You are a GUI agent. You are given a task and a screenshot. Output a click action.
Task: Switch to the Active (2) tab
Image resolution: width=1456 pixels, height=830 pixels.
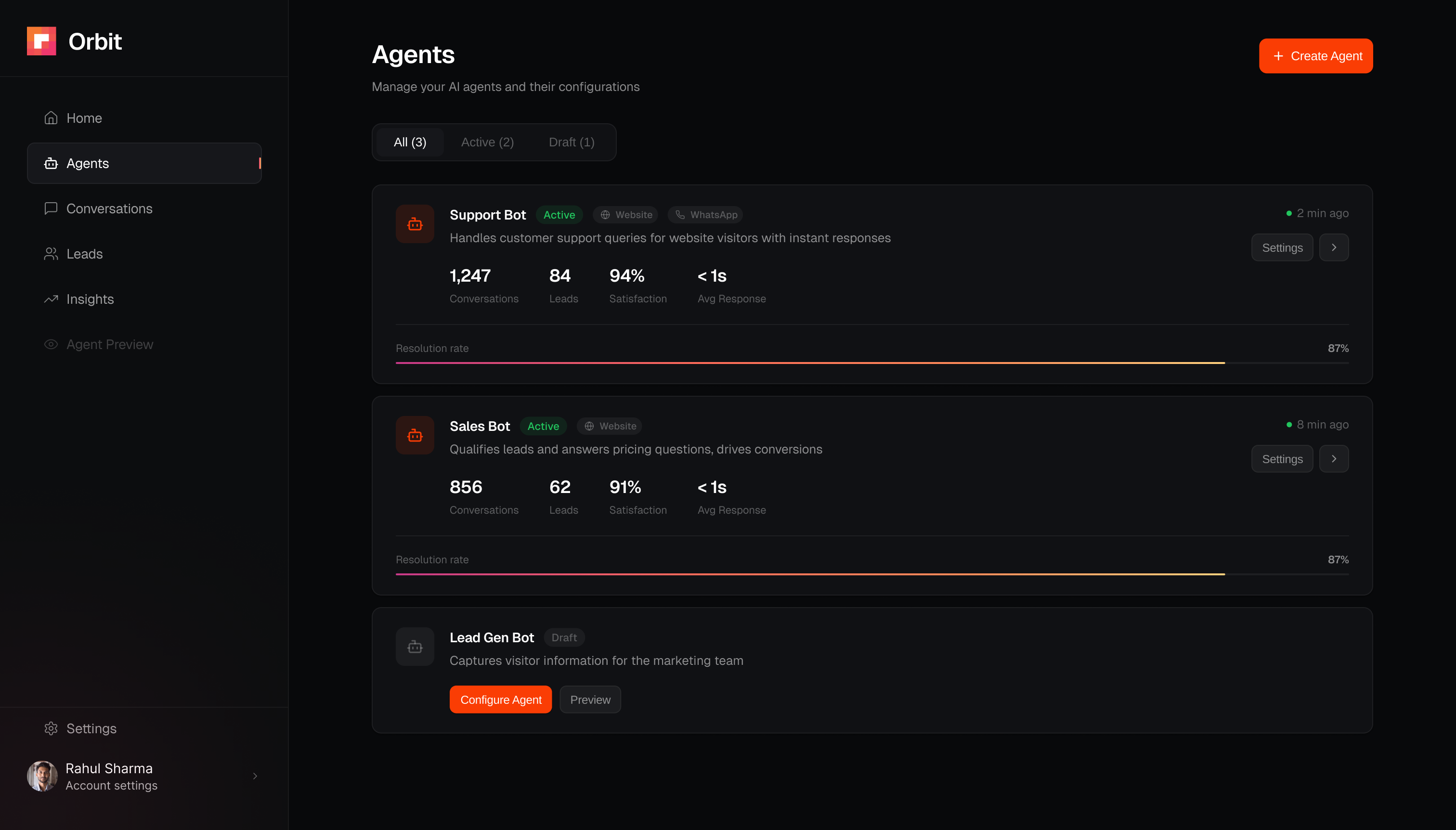[x=487, y=142]
